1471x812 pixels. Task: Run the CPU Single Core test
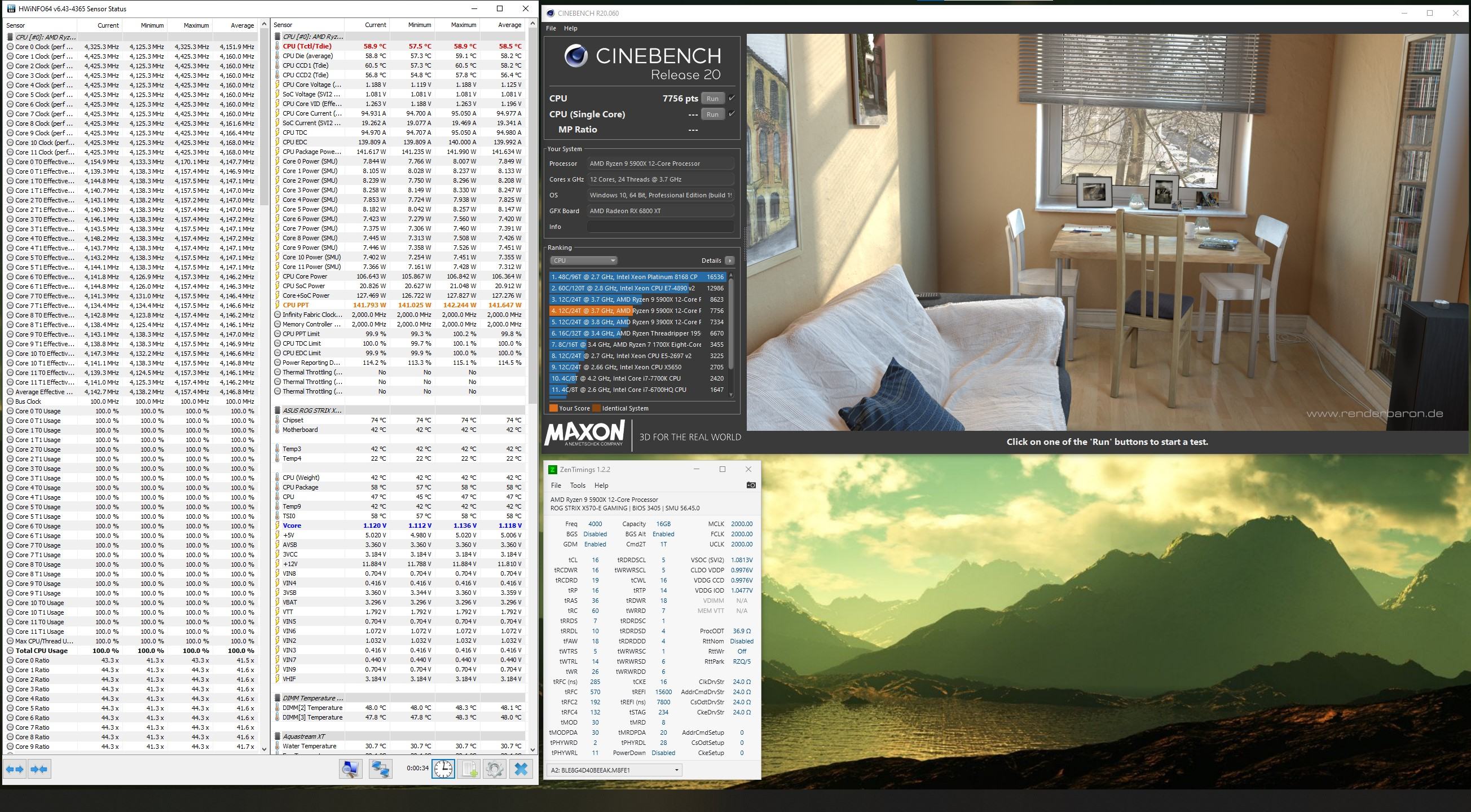(713, 114)
